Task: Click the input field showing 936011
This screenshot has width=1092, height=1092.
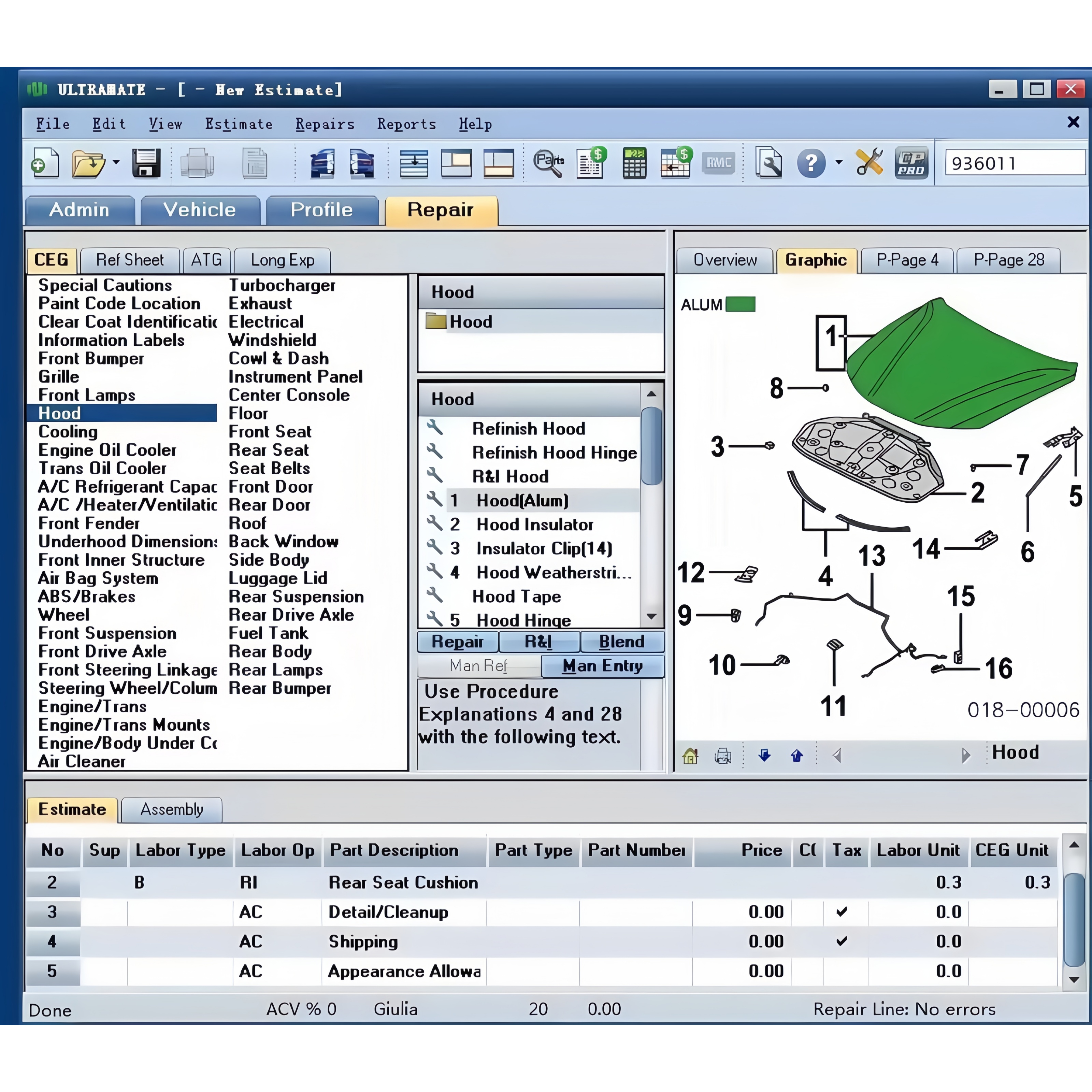Action: click(x=1015, y=163)
